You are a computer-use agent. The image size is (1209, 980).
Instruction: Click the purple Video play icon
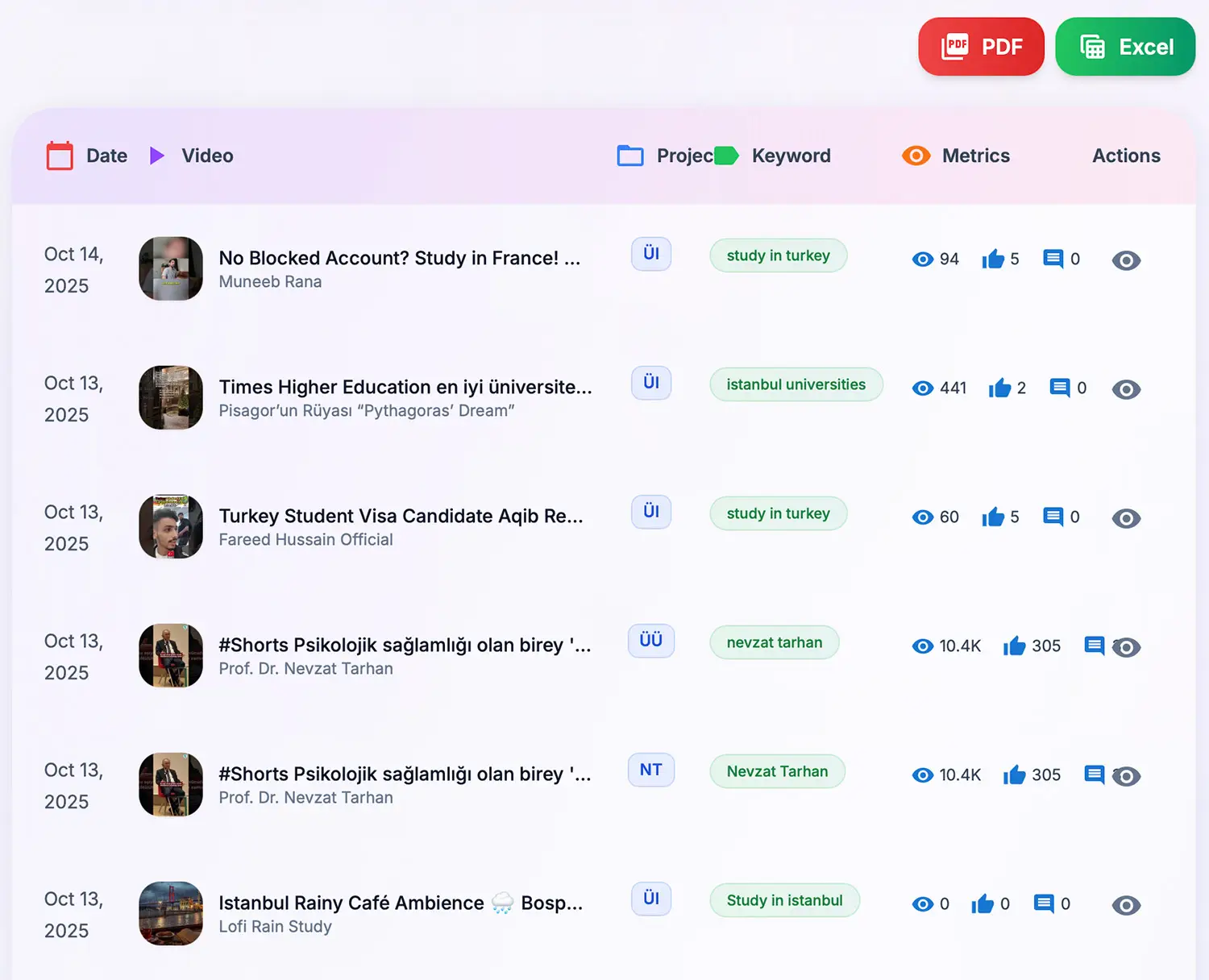(x=157, y=156)
